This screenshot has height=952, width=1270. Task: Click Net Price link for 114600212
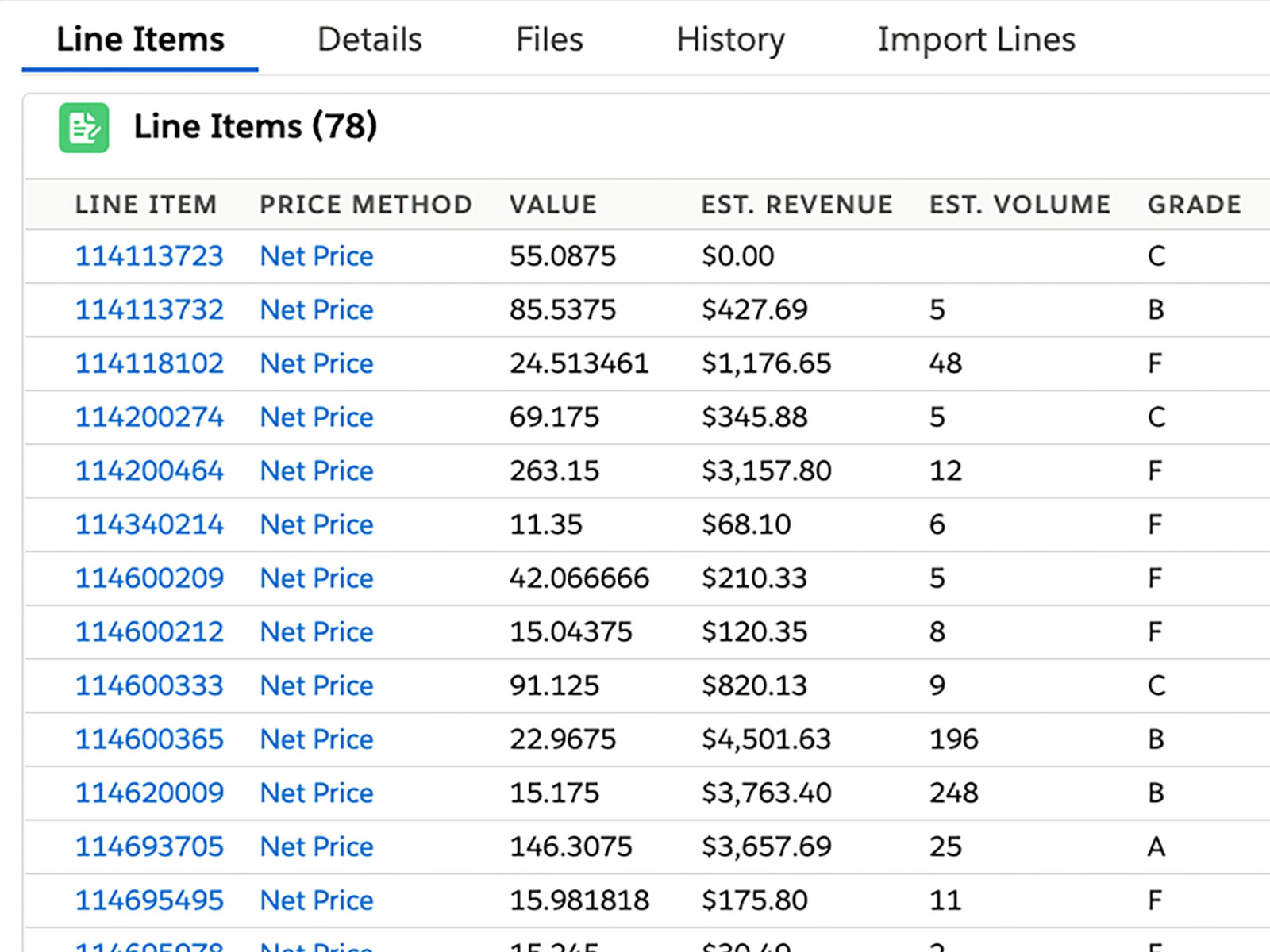(x=317, y=632)
